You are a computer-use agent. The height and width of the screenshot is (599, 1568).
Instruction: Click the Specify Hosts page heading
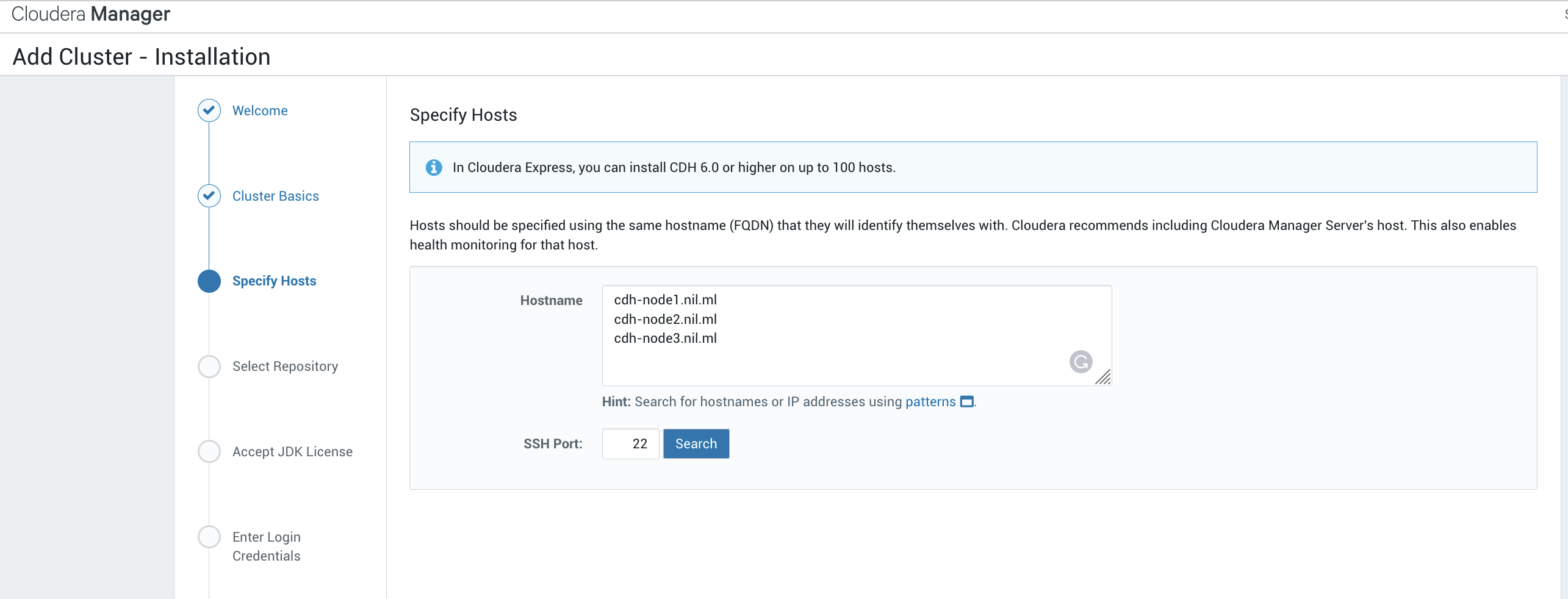click(464, 115)
